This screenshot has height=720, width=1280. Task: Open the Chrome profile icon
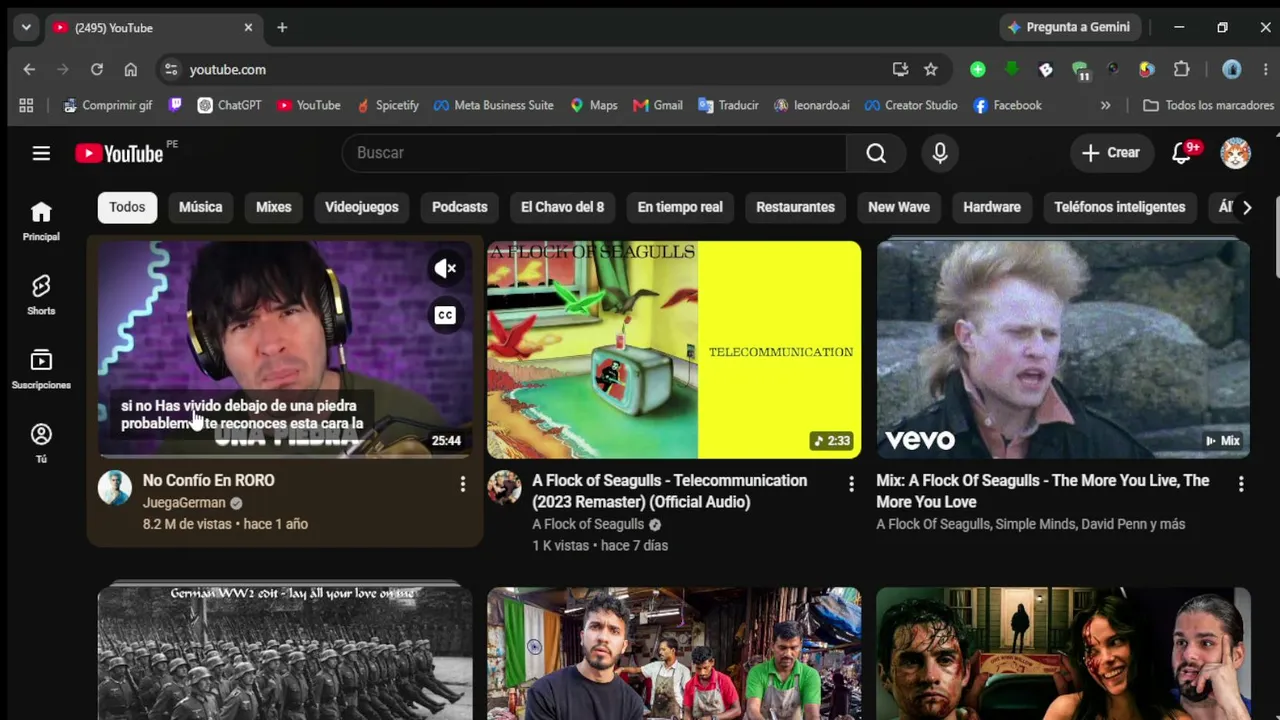1232,69
